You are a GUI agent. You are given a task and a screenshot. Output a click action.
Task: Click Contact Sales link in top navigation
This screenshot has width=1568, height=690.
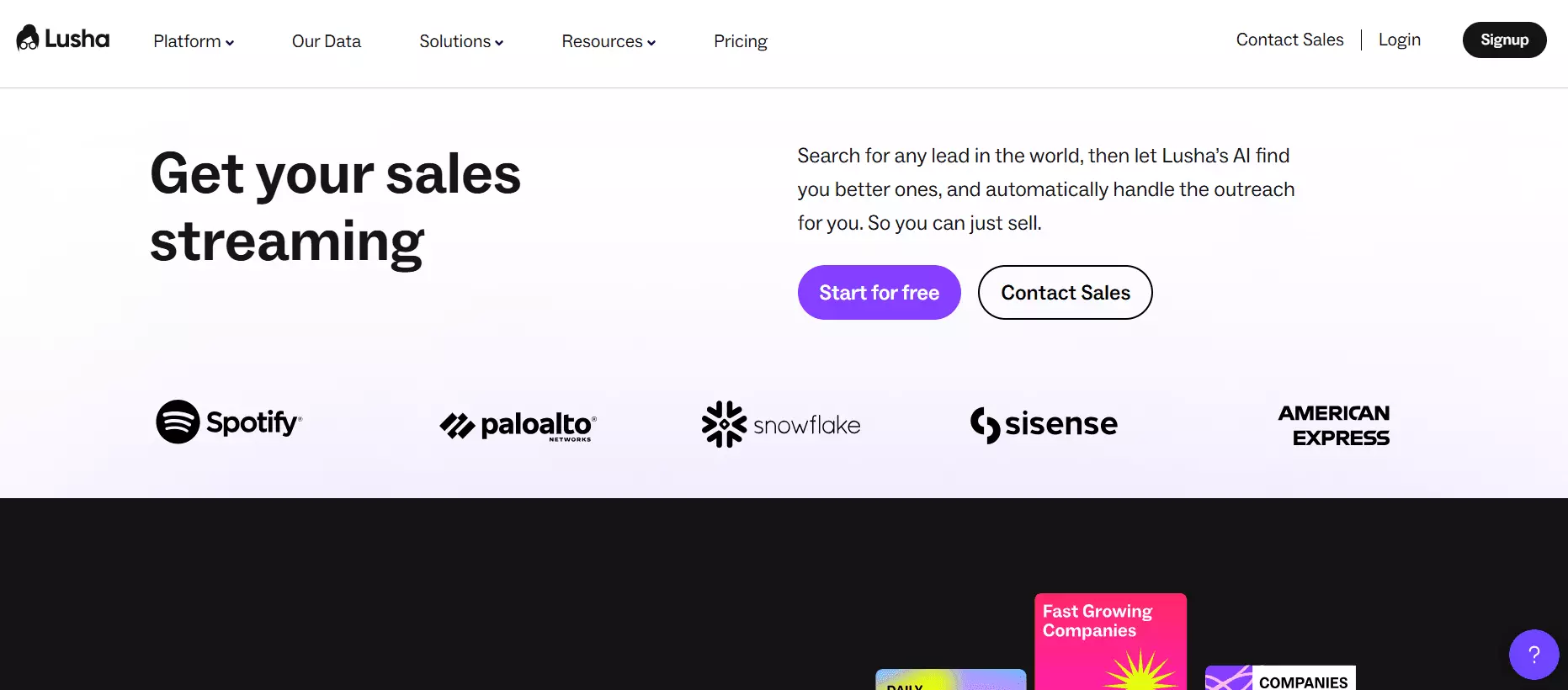(1289, 40)
